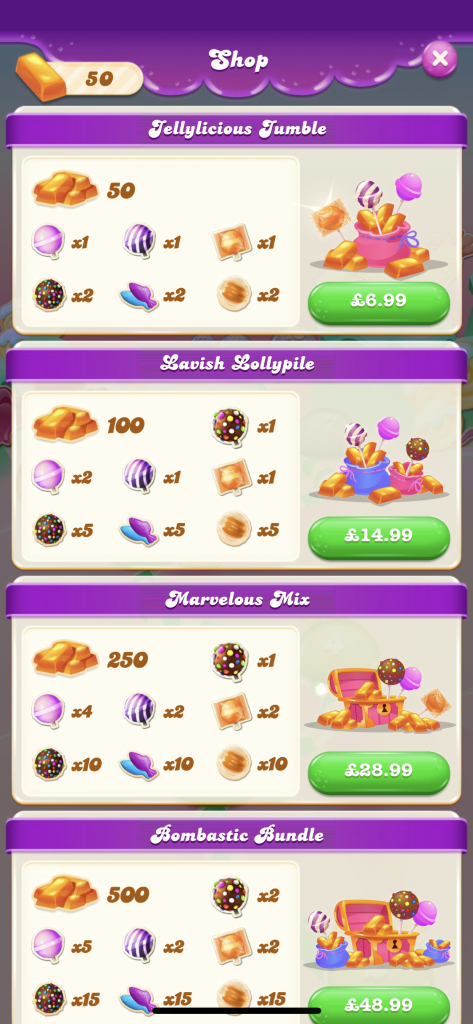Close the Shop with the X button
The width and height of the screenshot is (473, 1024).
[x=440, y=59]
